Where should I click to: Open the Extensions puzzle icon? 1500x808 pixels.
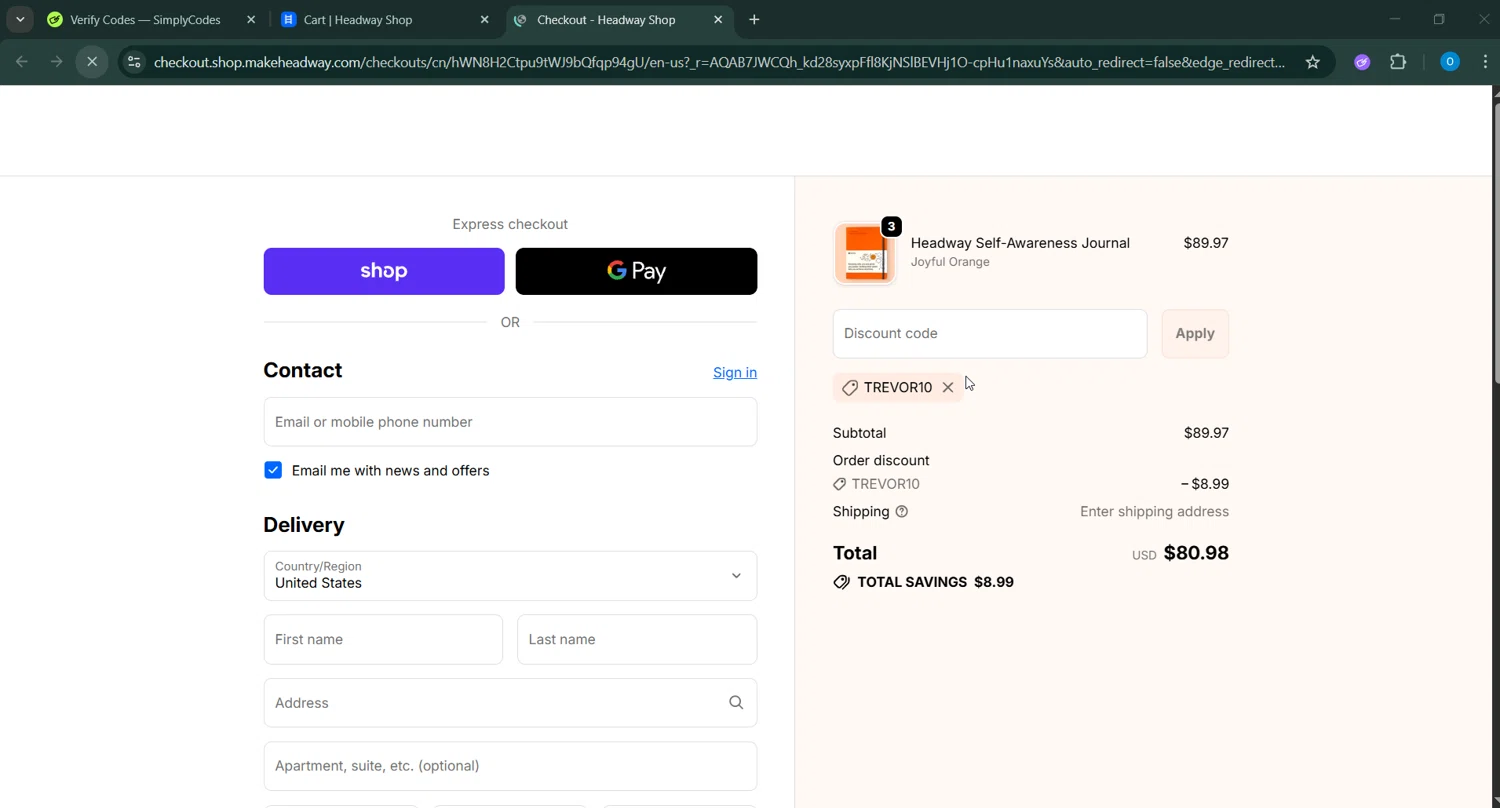click(x=1398, y=62)
